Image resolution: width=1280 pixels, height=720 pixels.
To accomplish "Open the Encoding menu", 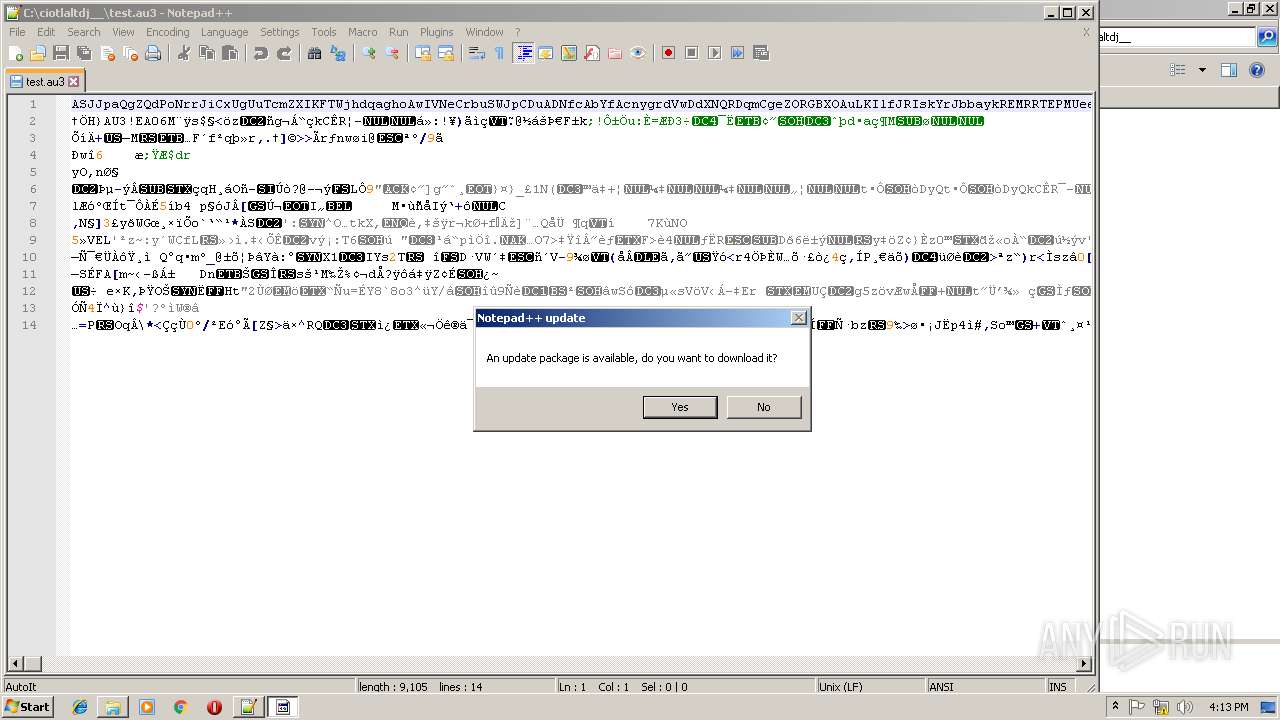I will tap(167, 32).
